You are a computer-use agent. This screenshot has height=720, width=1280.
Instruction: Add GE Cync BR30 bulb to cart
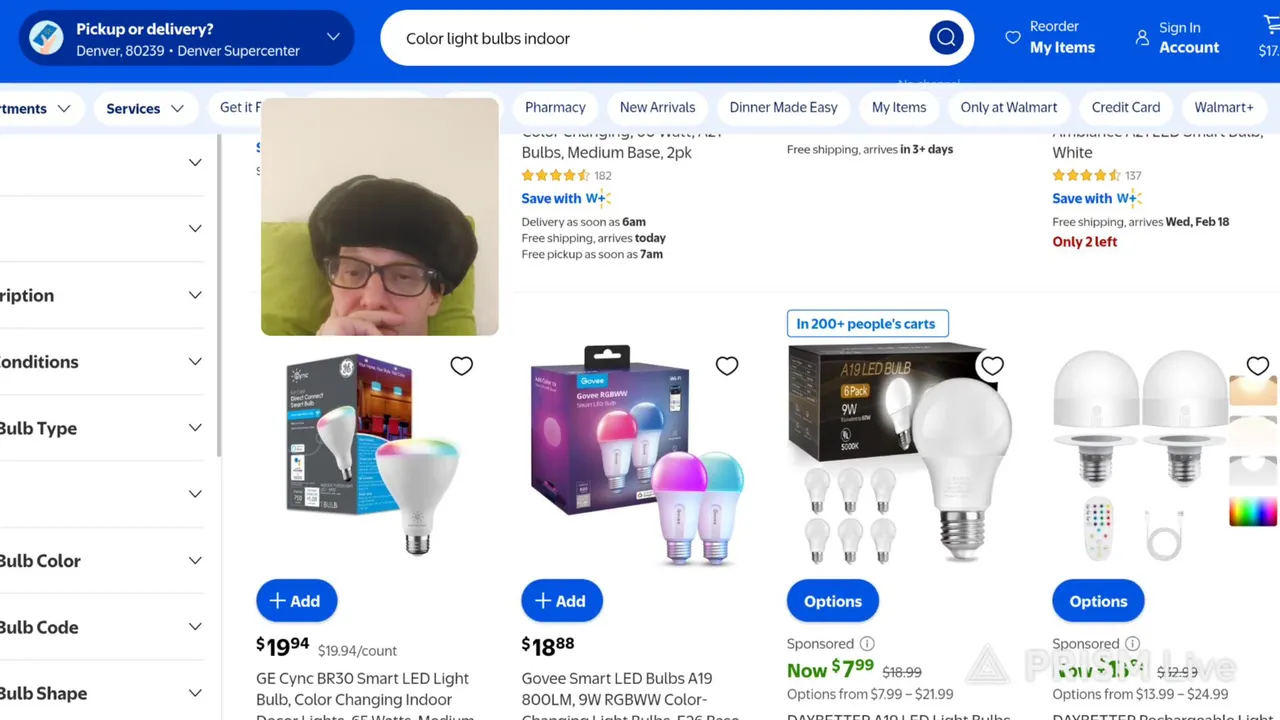[x=297, y=601]
